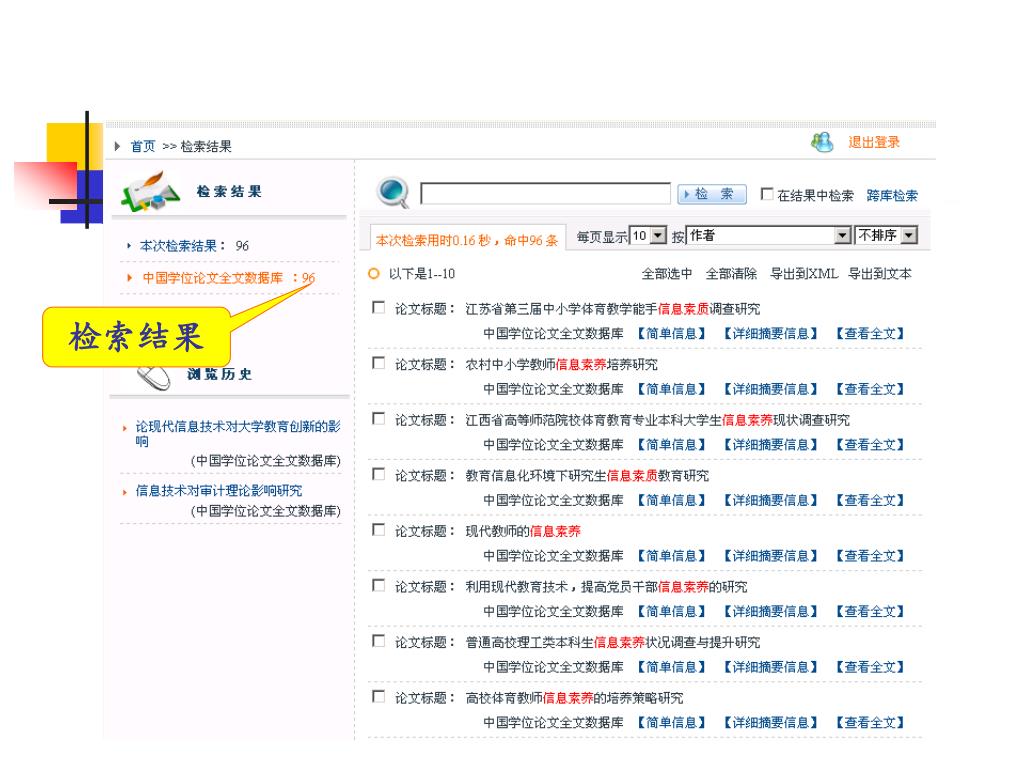Viewport: 1024px width, 768px height.
Task: Check the box for 高校体育教师信息素养 paper
Action: coord(378,696)
